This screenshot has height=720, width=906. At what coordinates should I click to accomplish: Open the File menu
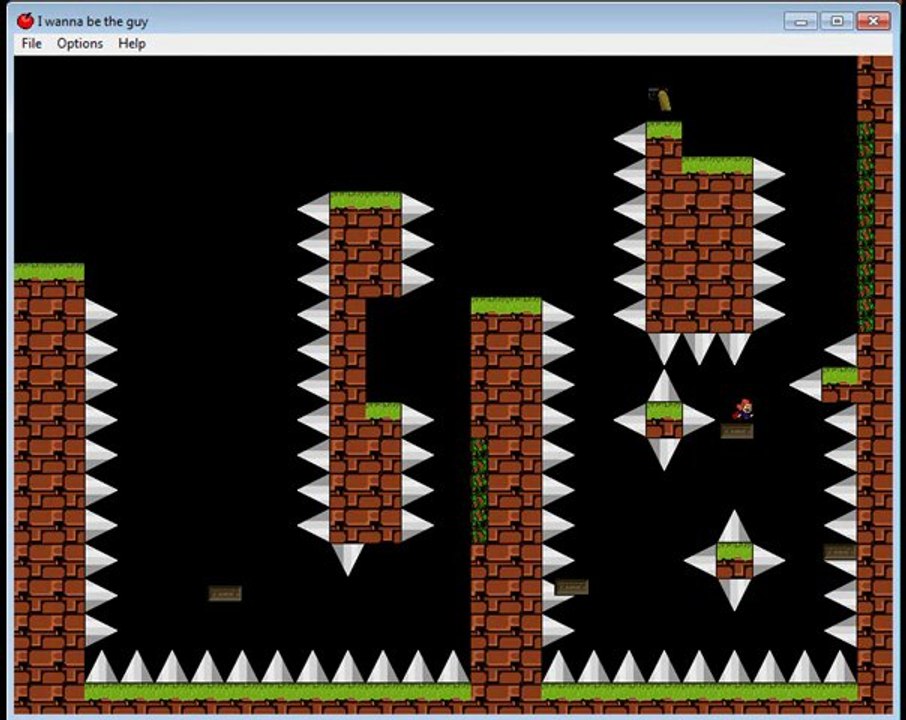tap(31, 43)
